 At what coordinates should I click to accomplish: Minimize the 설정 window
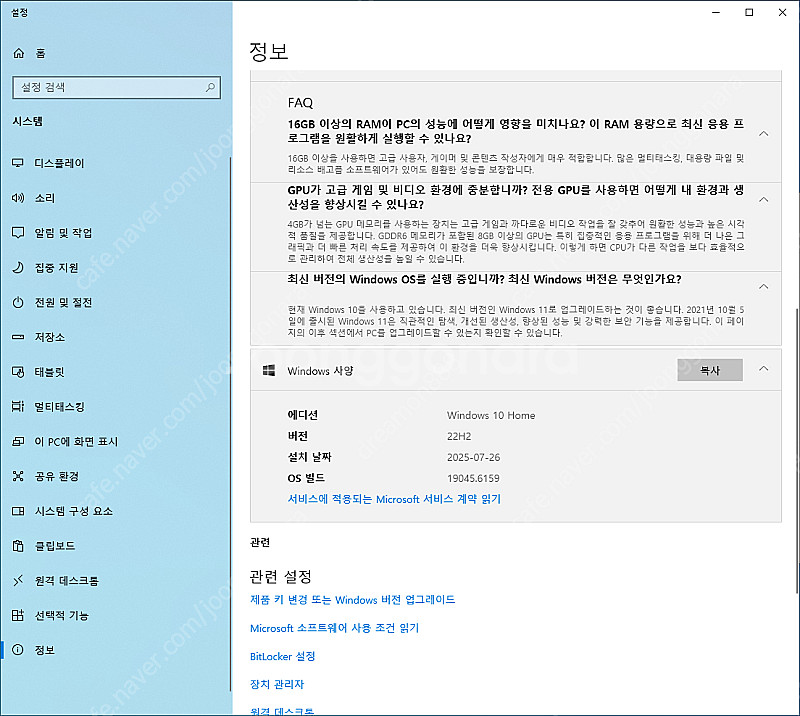(716, 12)
